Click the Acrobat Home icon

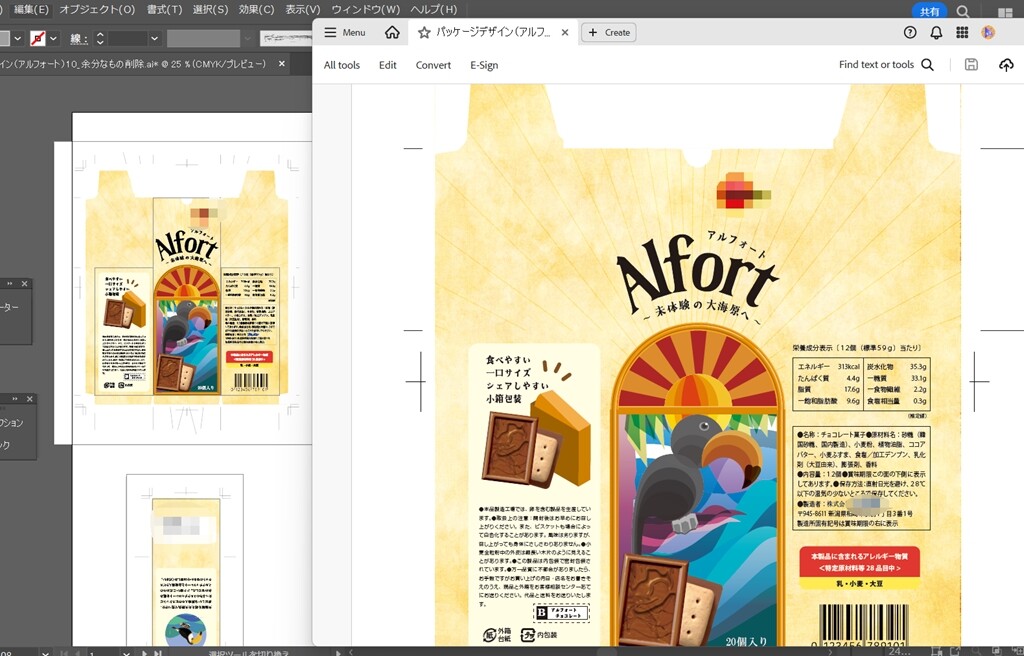392,32
